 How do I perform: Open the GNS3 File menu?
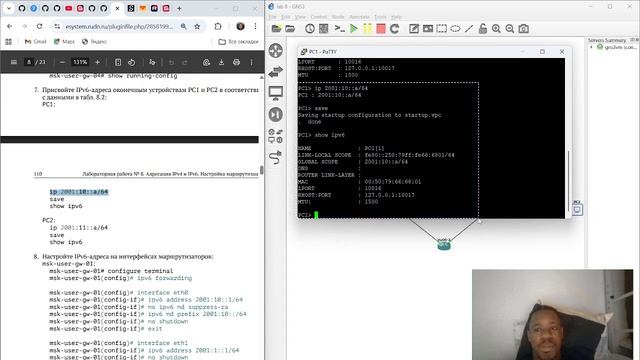point(272,17)
